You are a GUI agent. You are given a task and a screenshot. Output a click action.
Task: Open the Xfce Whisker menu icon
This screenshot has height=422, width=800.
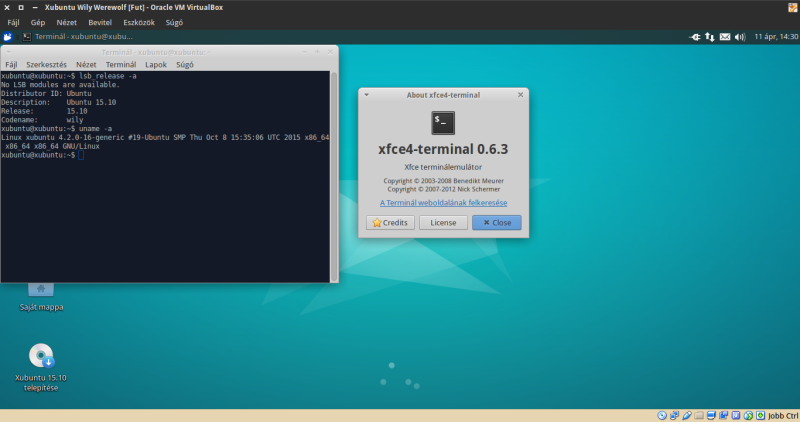[x=7, y=37]
